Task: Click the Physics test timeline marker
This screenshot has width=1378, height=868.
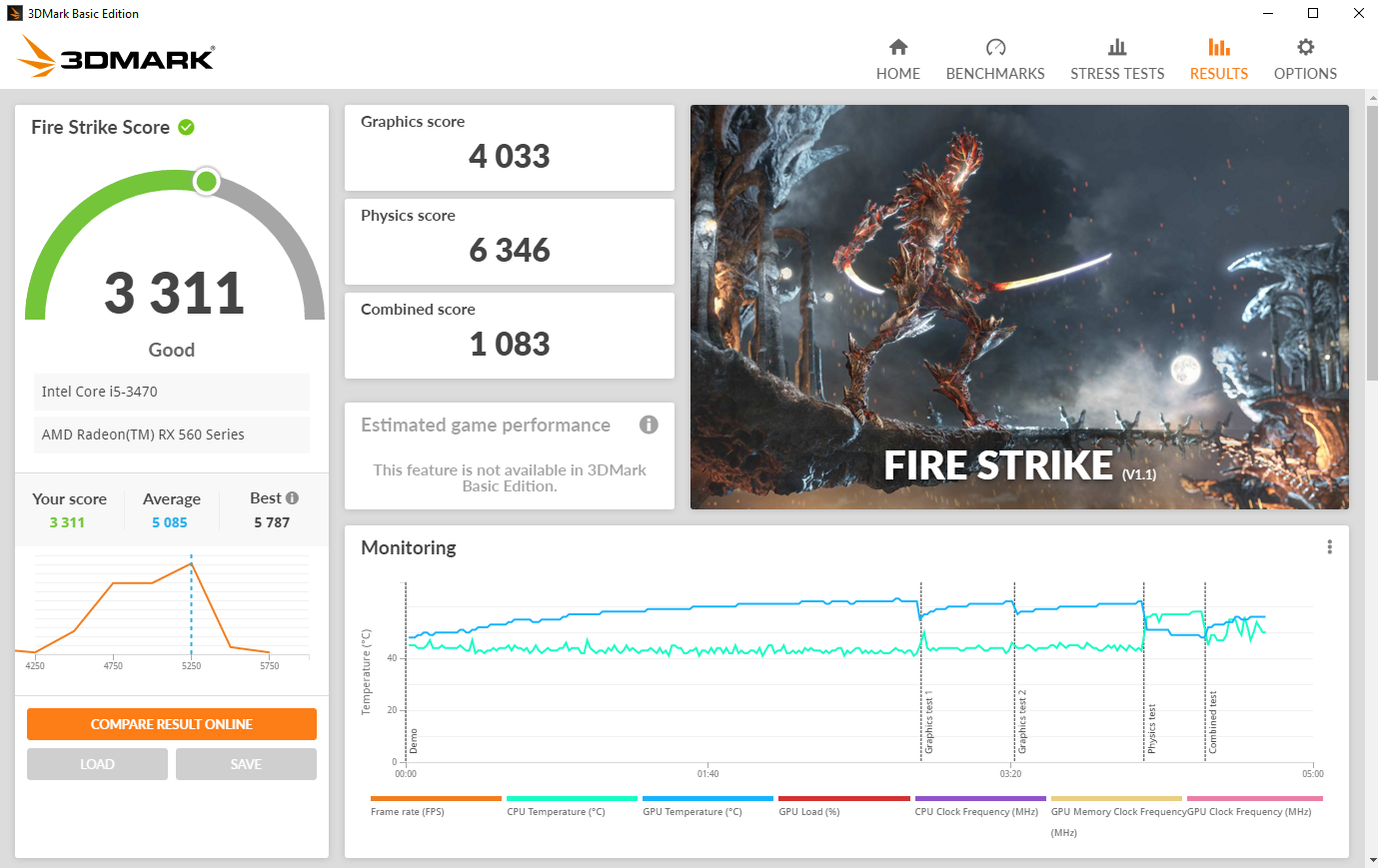Action: (1151, 728)
